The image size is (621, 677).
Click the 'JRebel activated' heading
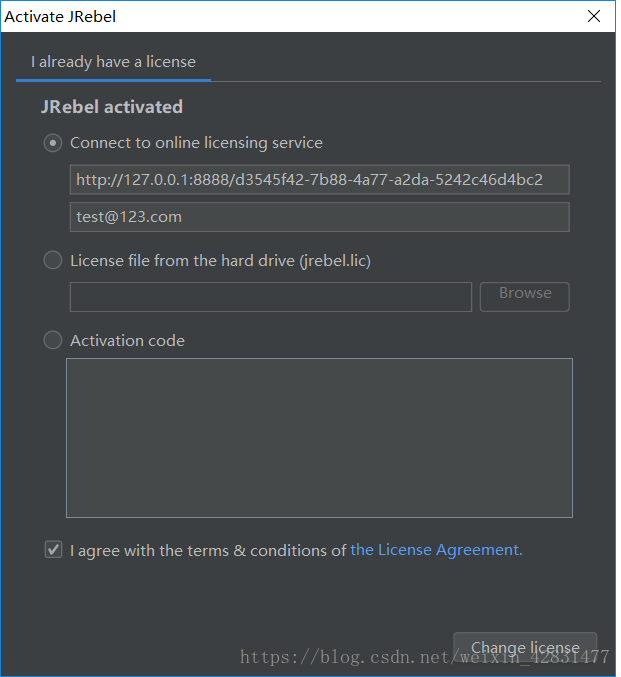(x=112, y=107)
